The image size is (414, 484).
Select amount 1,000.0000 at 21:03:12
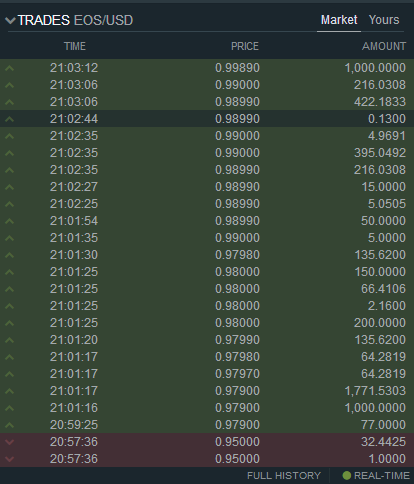375,68
